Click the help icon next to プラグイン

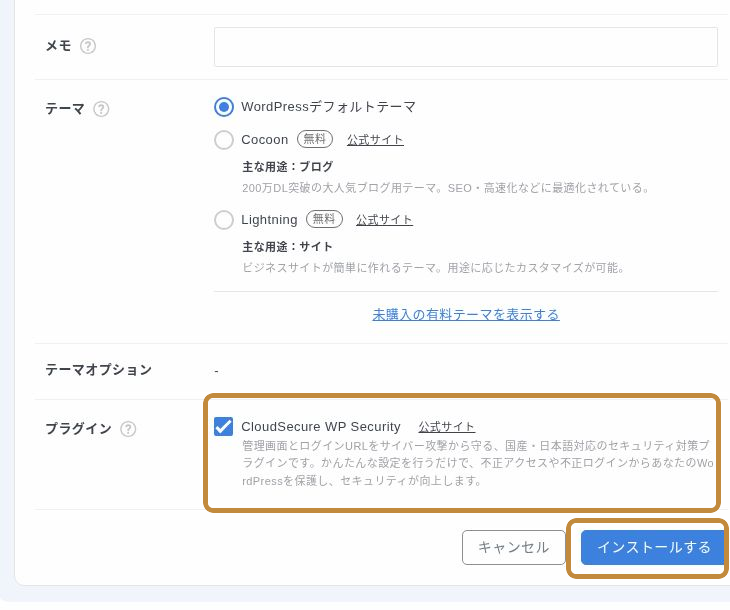pos(128,429)
